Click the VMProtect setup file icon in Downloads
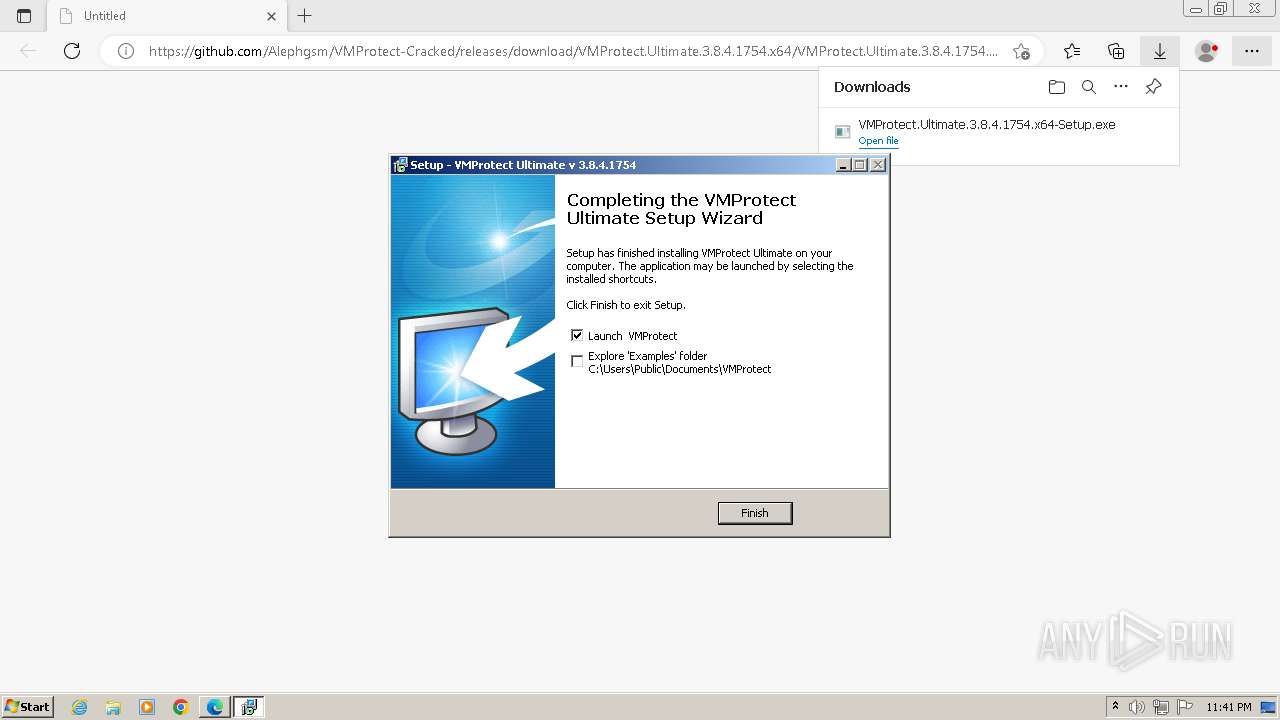Image resolution: width=1280 pixels, height=720 pixels. 842,132
